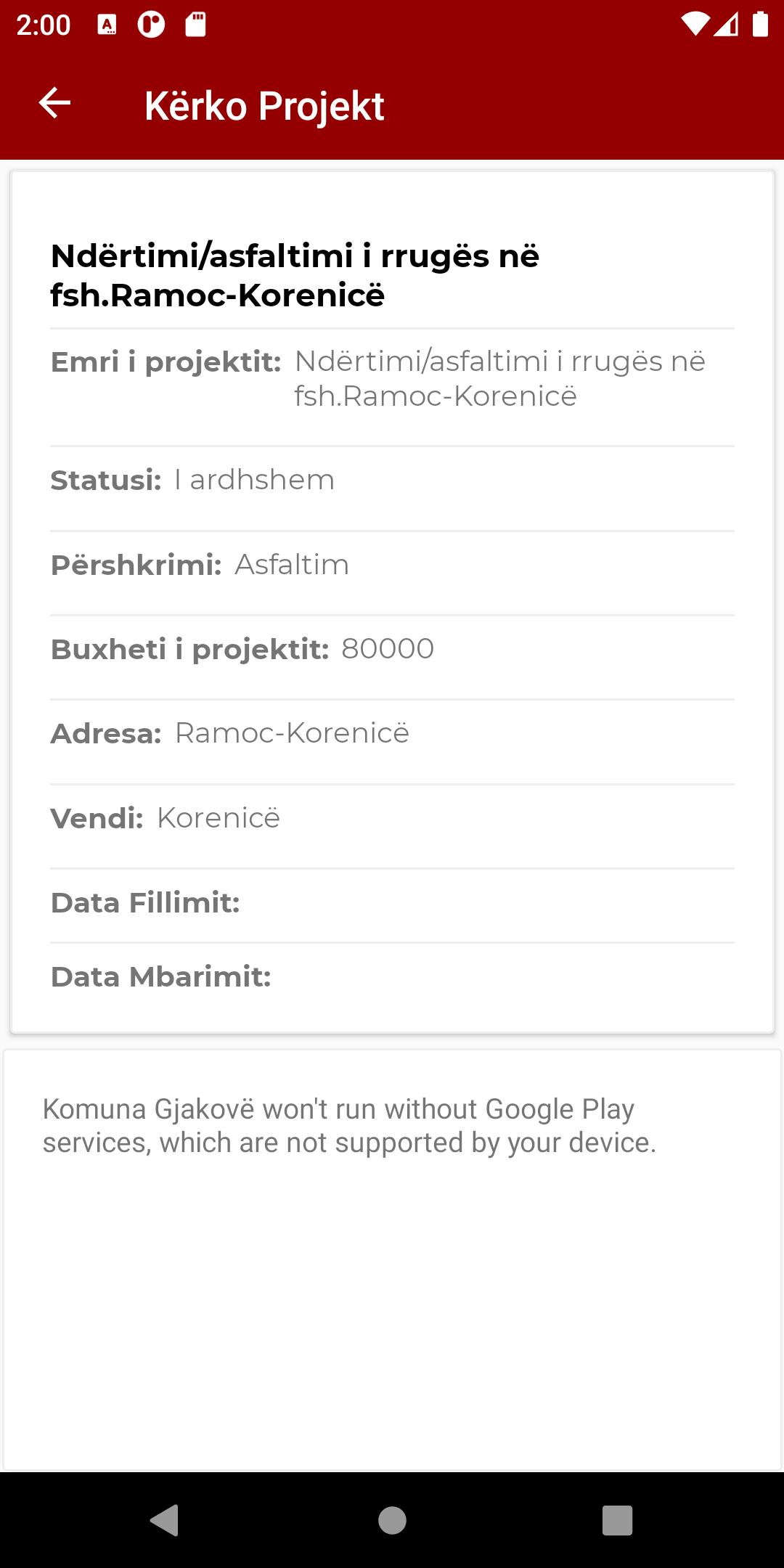The width and height of the screenshot is (784, 1568).
Task: Tap the Android back navigation triangle
Action: click(x=164, y=1520)
